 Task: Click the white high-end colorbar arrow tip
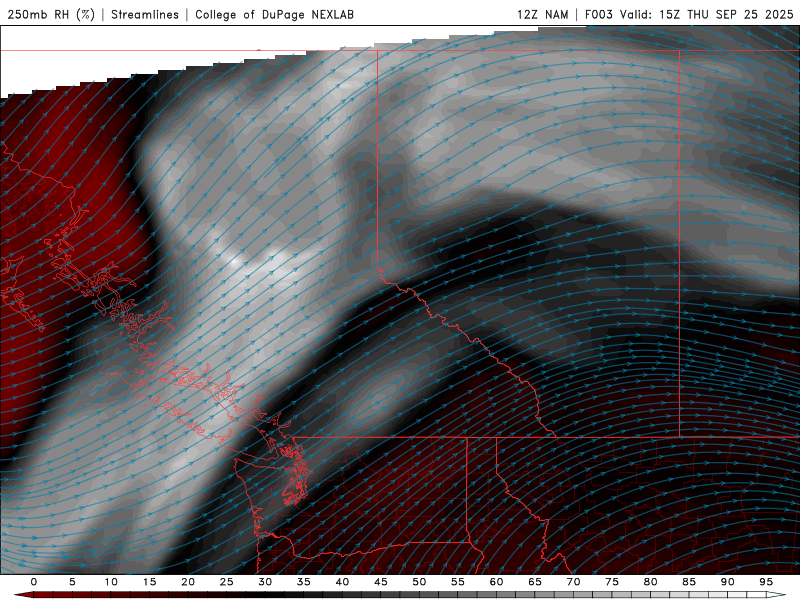pos(776,595)
